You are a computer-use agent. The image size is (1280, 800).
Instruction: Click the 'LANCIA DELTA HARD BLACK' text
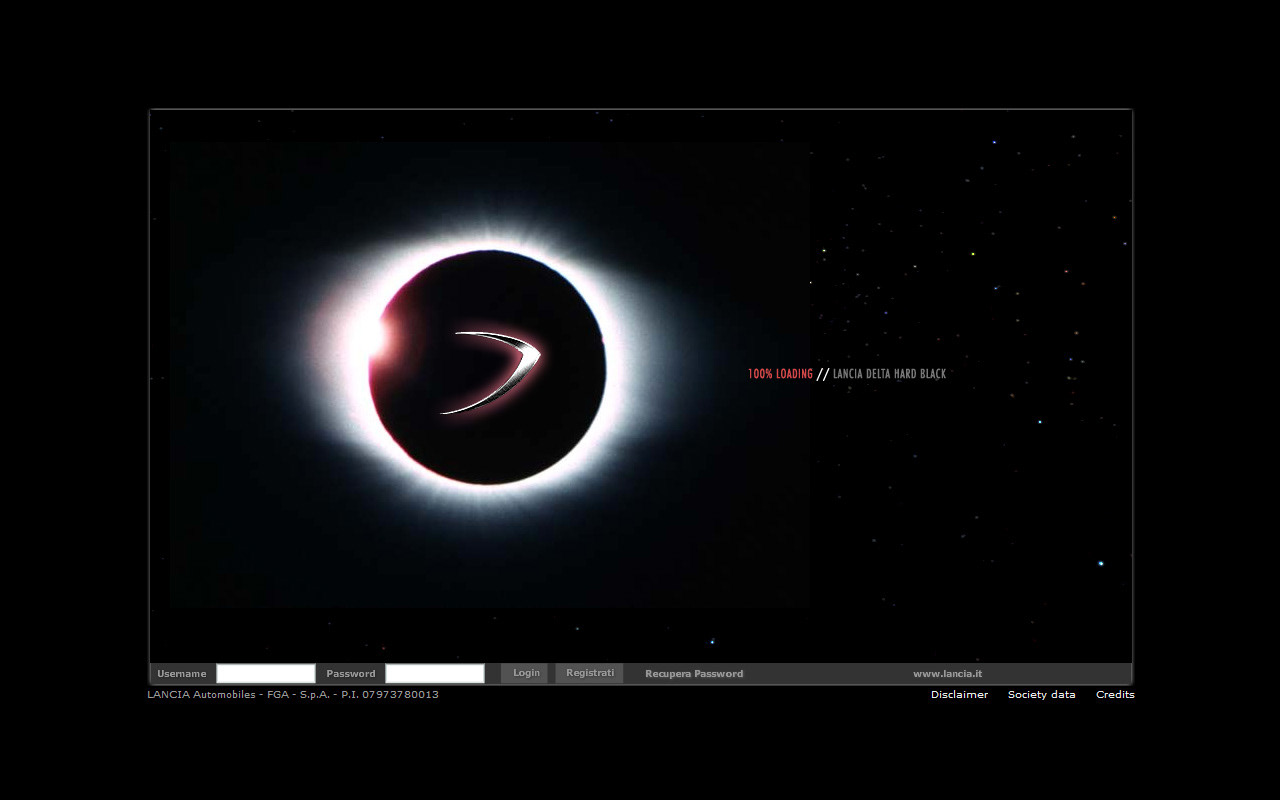pyautogui.click(x=889, y=374)
